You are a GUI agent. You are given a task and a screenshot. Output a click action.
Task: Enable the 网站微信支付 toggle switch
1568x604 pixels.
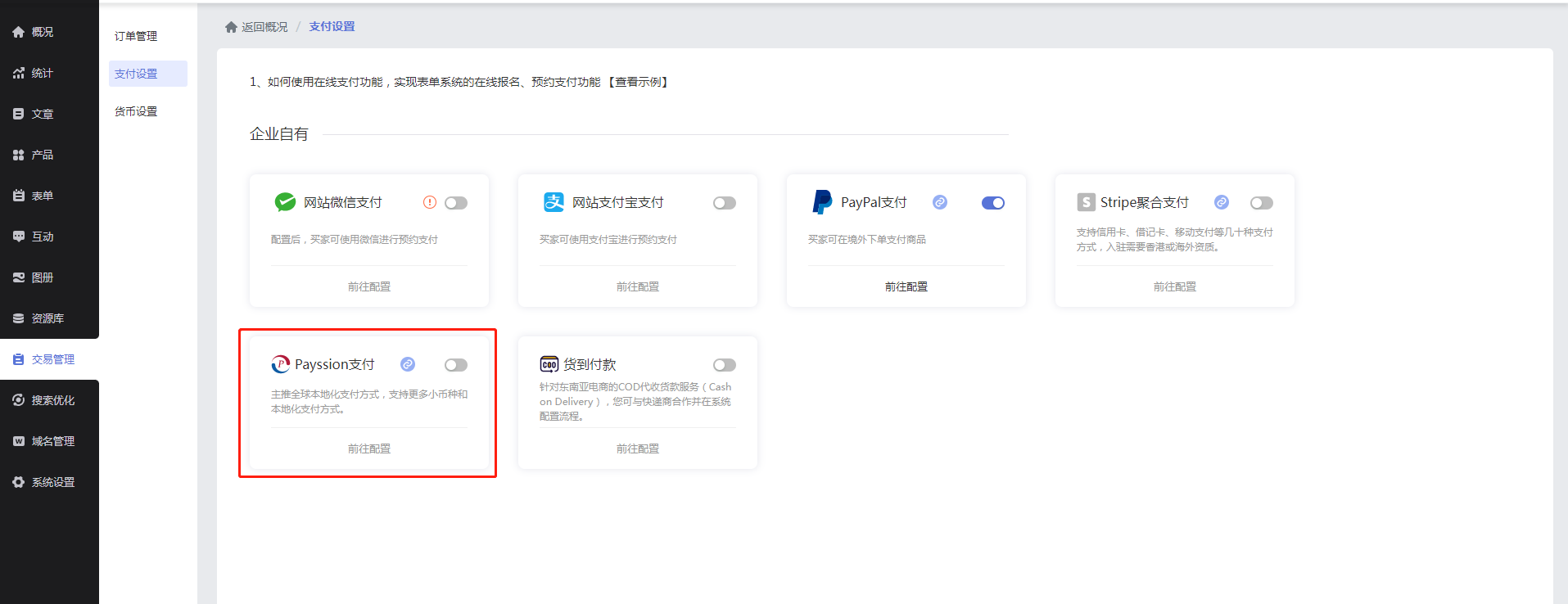point(456,203)
